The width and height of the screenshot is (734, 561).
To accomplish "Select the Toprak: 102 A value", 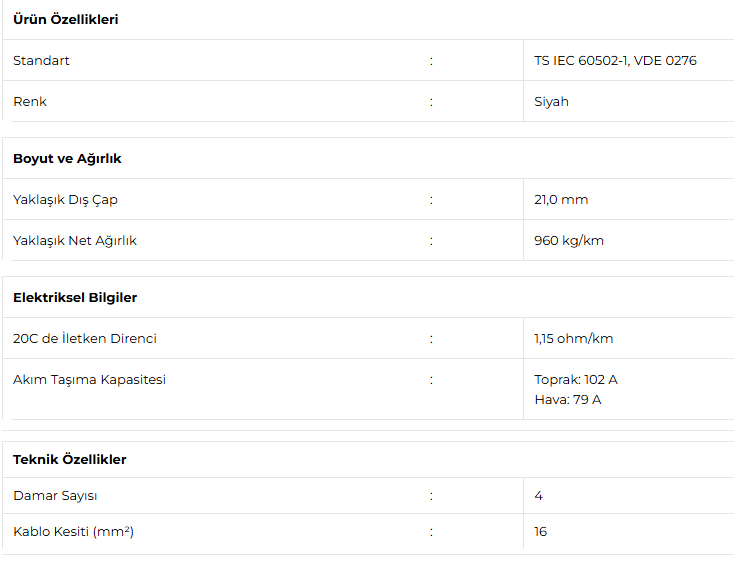I will click(576, 380).
